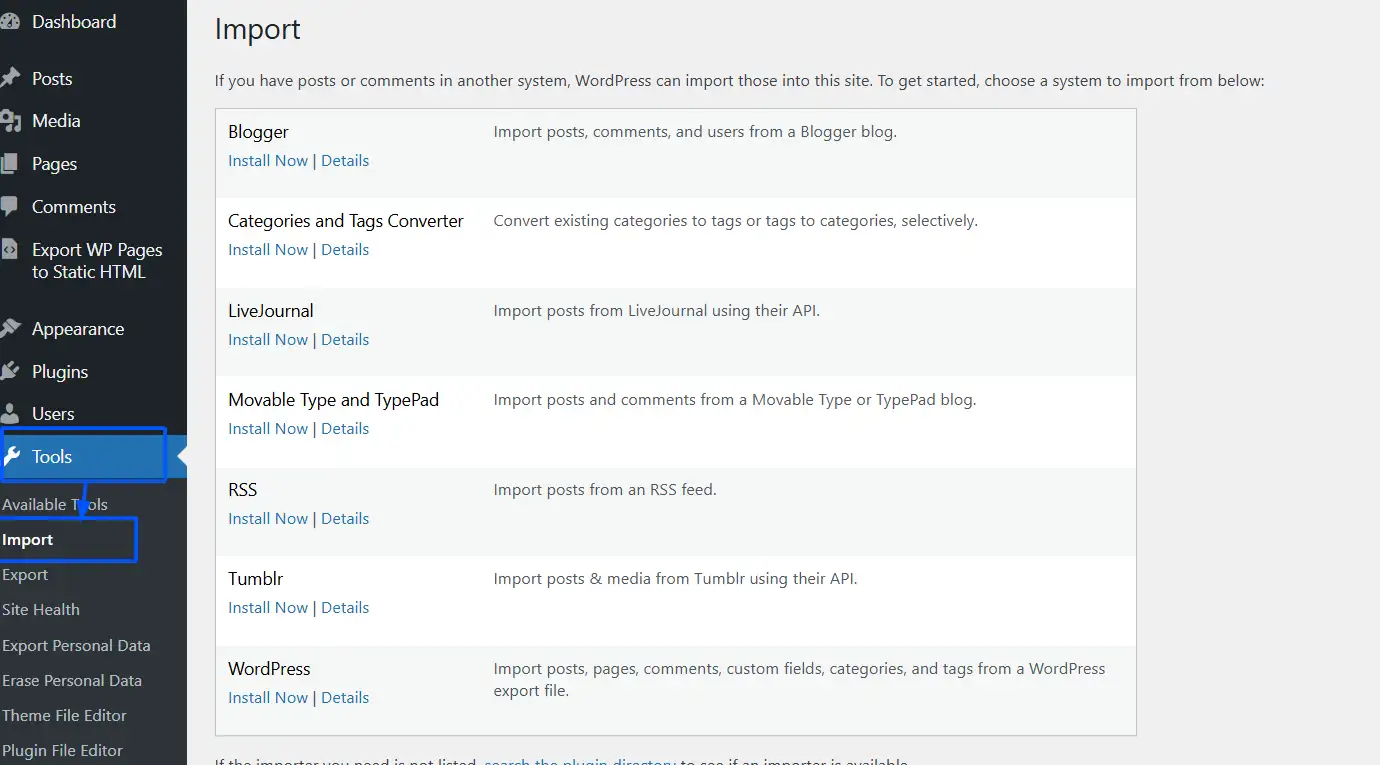Image resolution: width=1380 pixels, height=765 pixels.
Task: Open the Export submenu item
Action: click(25, 575)
